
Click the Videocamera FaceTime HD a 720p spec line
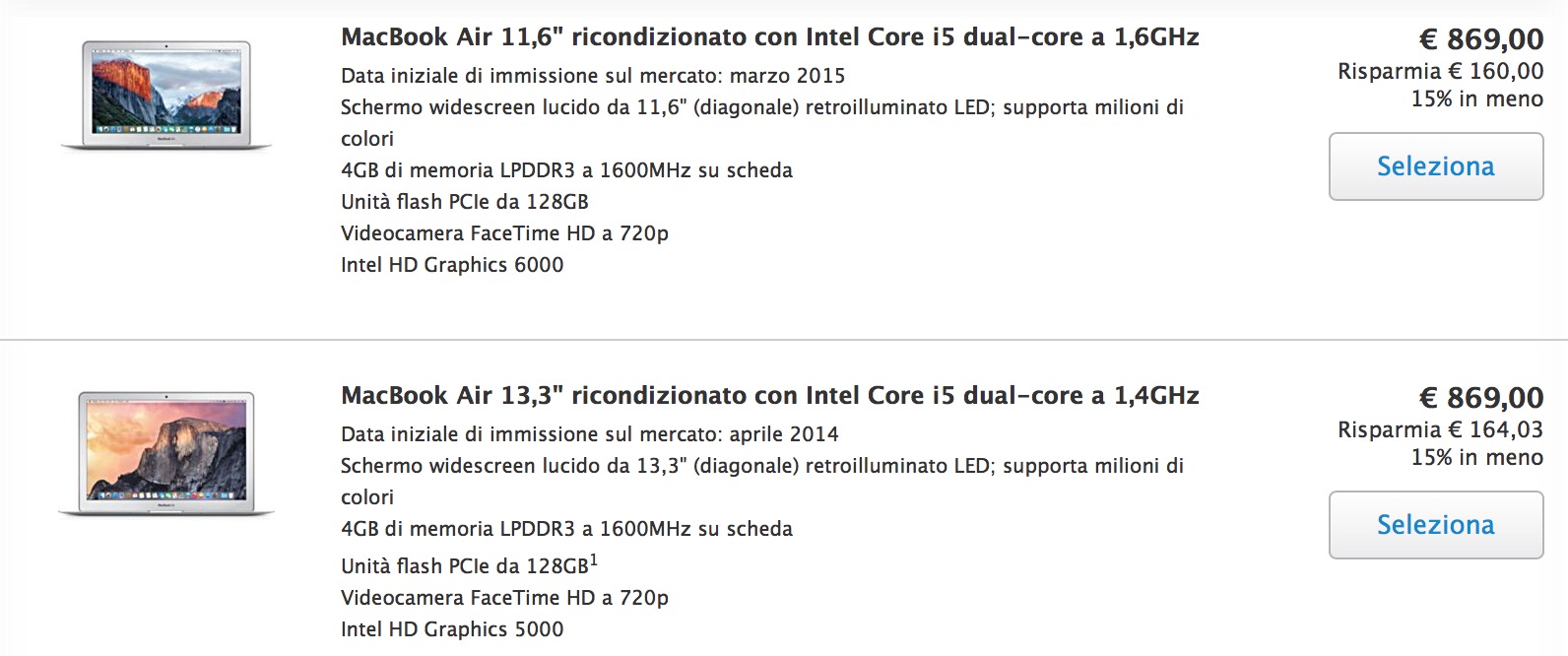[x=503, y=233]
